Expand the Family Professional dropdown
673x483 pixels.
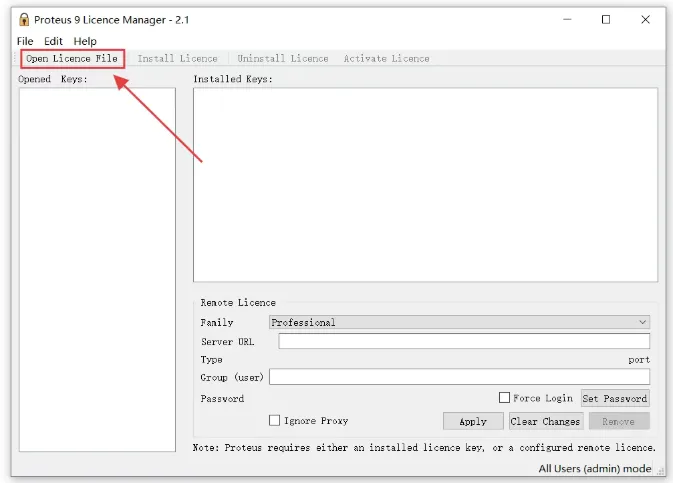tap(459, 322)
